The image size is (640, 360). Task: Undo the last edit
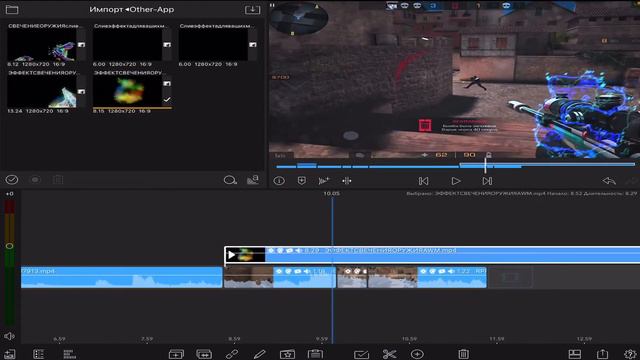click(609, 180)
